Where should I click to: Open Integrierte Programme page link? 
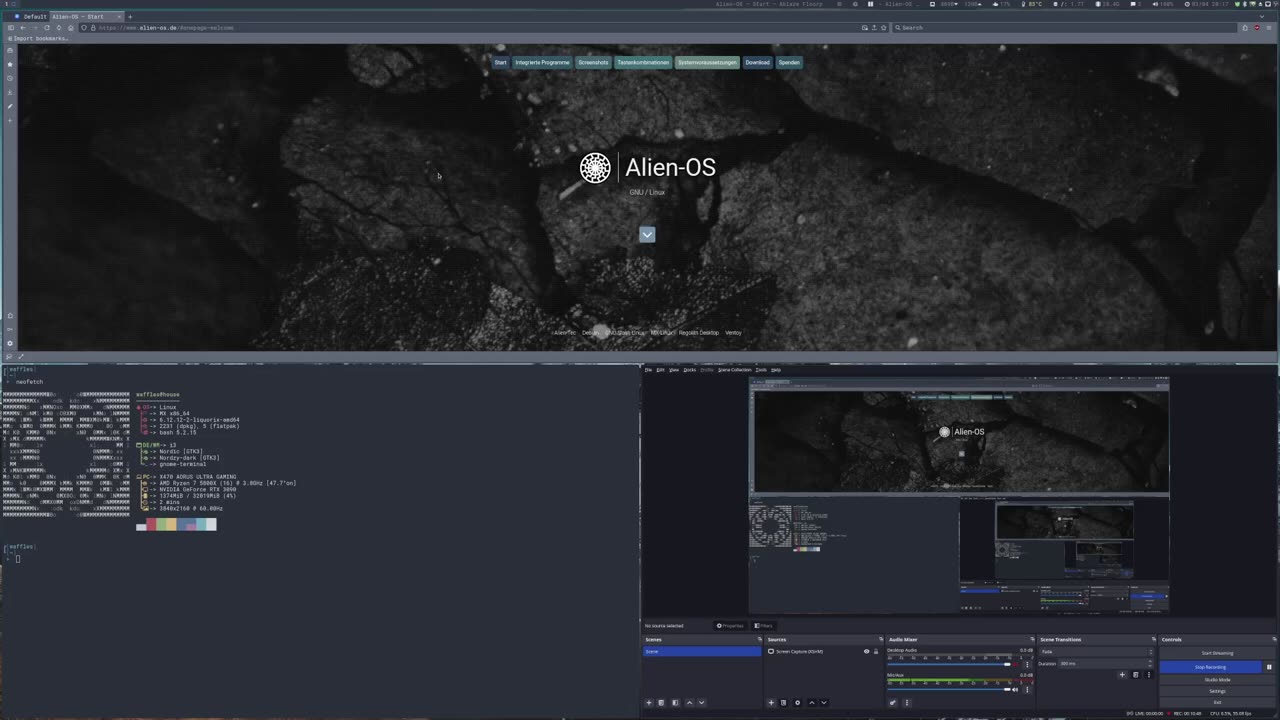pos(542,62)
